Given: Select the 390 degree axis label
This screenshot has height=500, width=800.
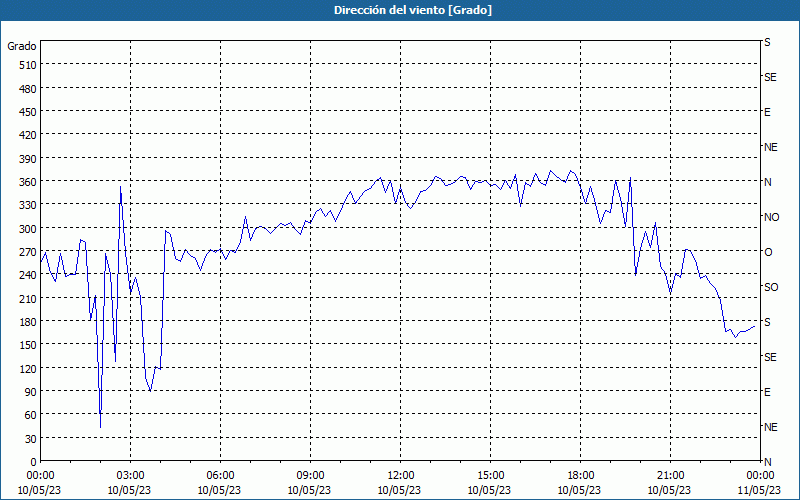Looking at the screenshot, I should (28, 159).
